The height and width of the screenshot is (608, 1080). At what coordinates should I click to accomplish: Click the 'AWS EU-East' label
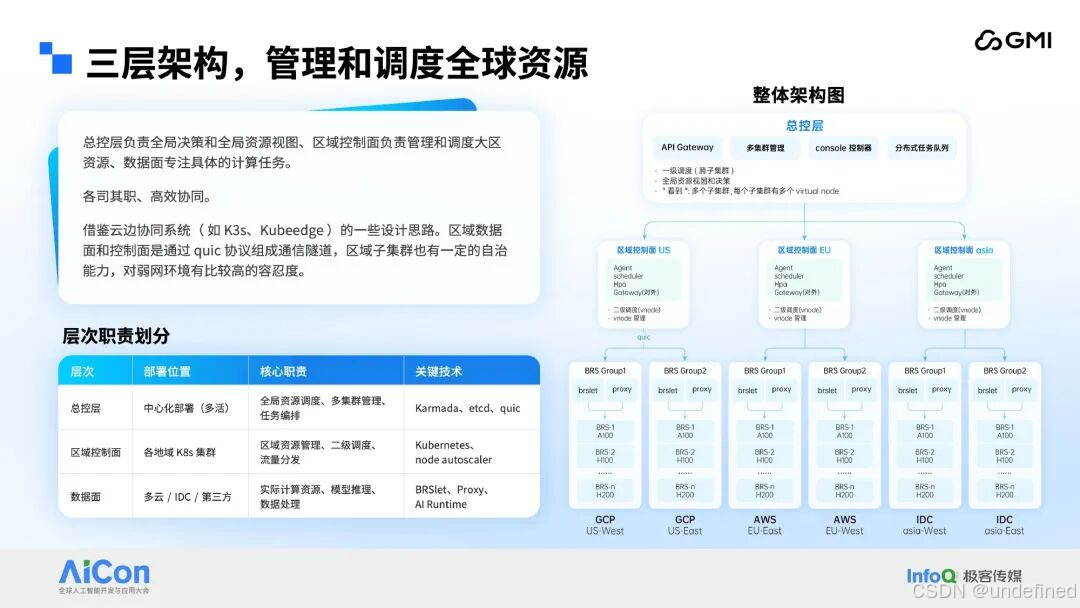coord(765,525)
